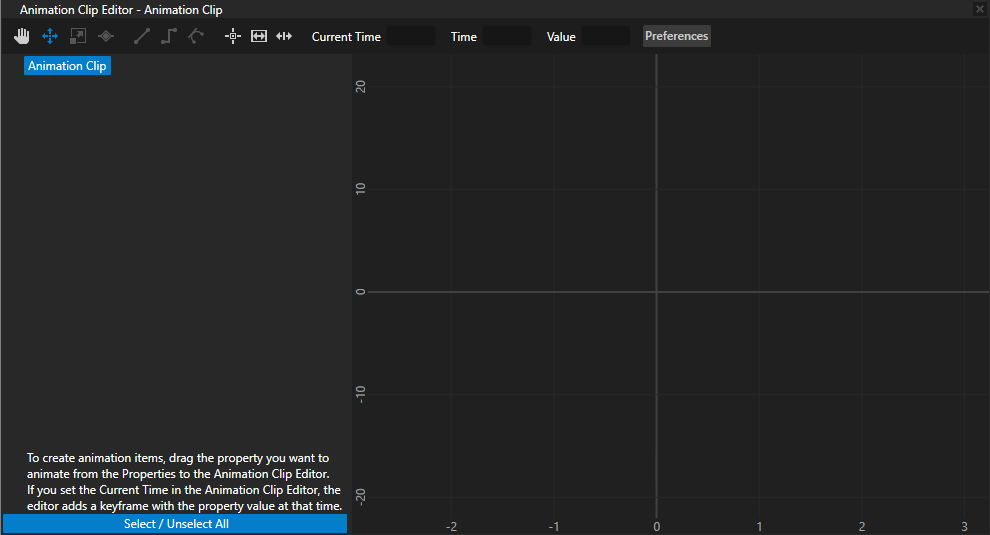The width and height of the screenshot is (990, 535).
Task: Focus the Current Time input field
Action: click(410, 37)
